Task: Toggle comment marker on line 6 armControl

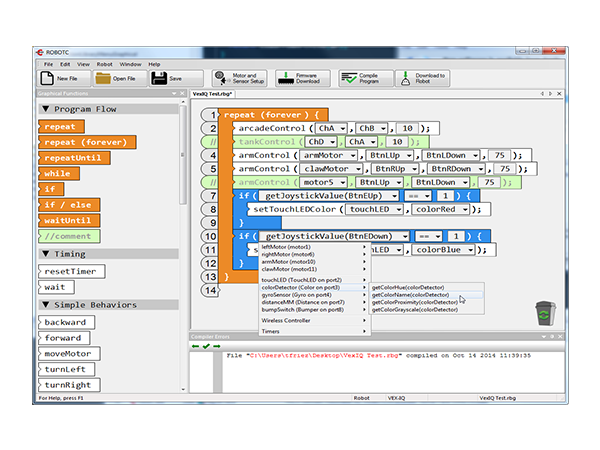Action: (211, 183)
